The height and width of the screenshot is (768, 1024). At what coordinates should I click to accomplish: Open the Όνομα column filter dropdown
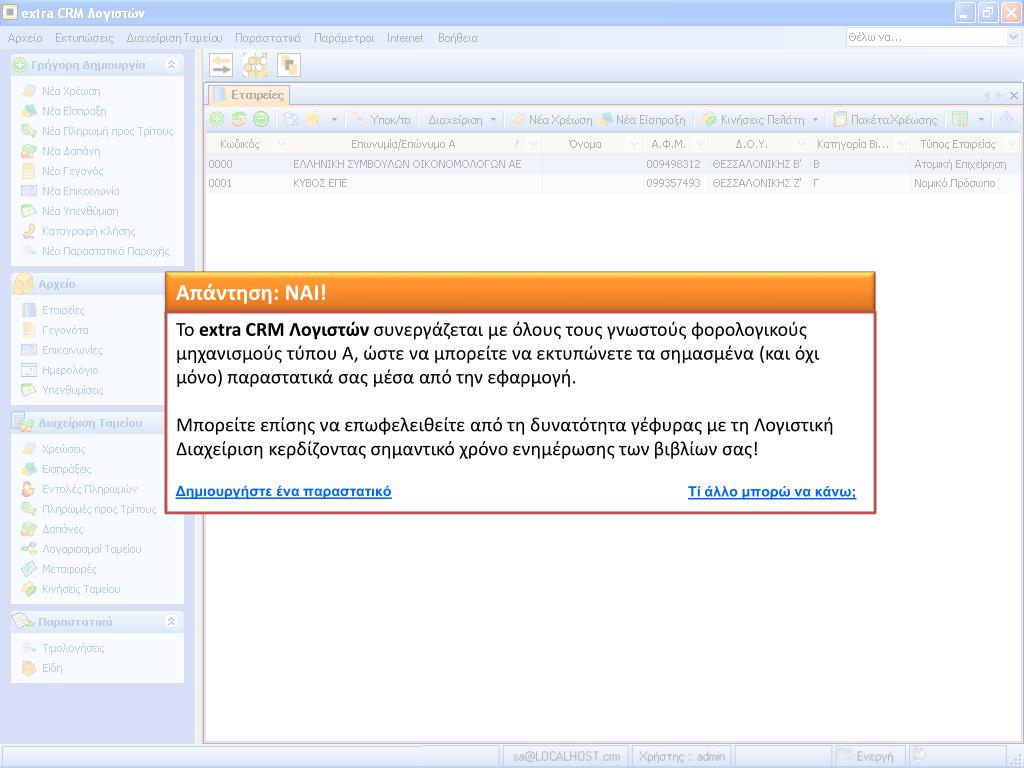(x=633, y=144)
